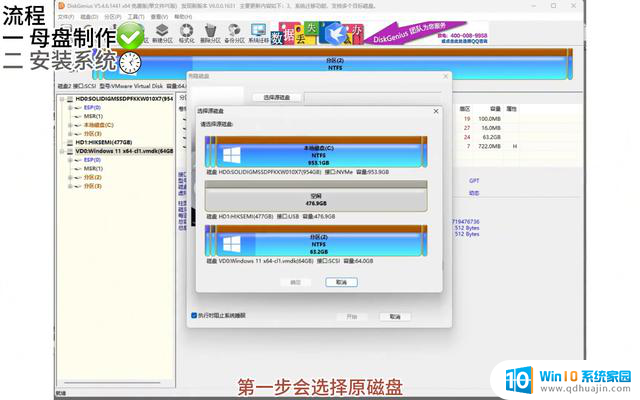Image resolution: width=640 pixels, height=400 pixels.
Task: Choose the VD0 分区(2) 63.2GB disk as source
Action: coord(316,241)
